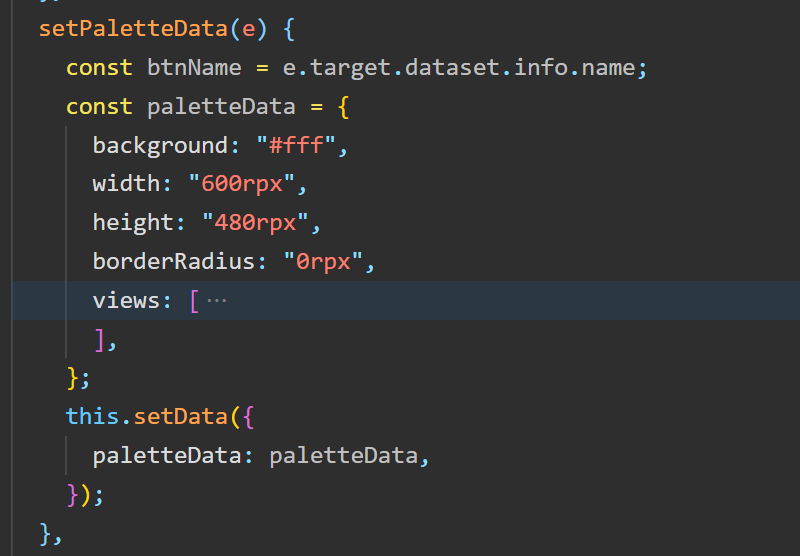Click the views property key
800x556 pixels.
[126, 300]
